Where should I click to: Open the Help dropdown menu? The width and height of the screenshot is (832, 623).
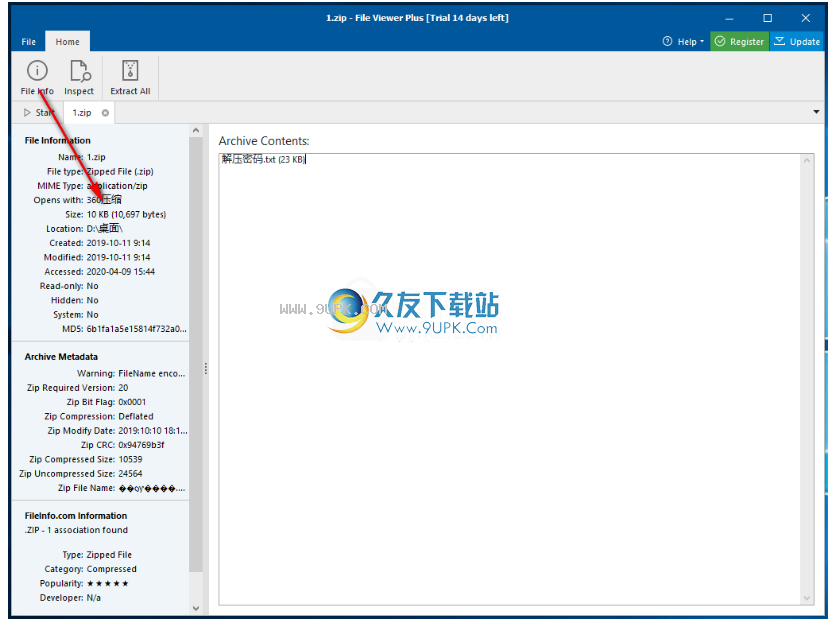683,41
